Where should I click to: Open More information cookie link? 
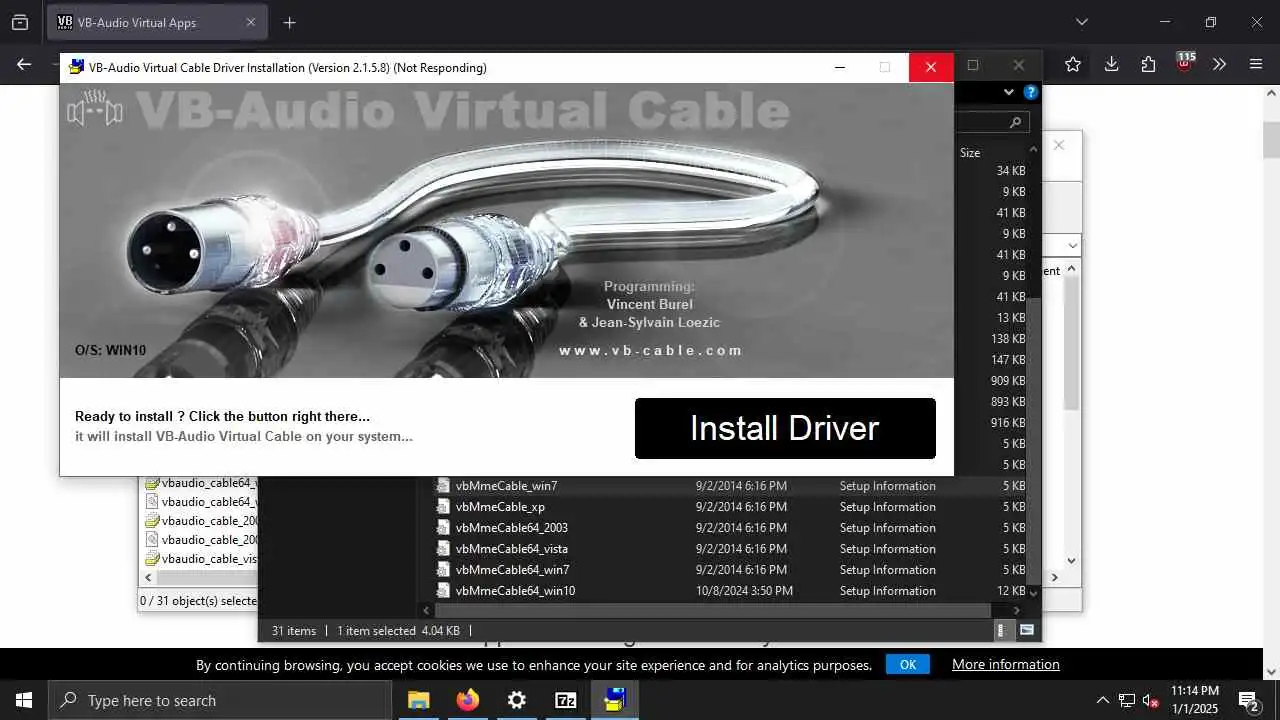[1006, 664]
